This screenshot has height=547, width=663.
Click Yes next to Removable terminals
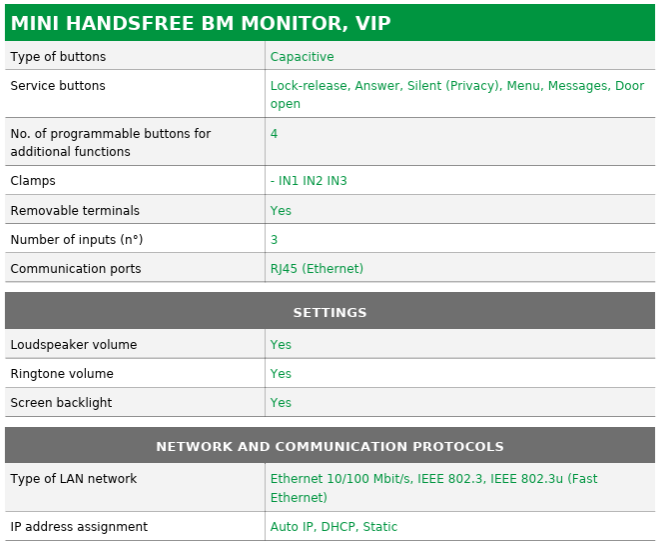click(x=281, y=211)
